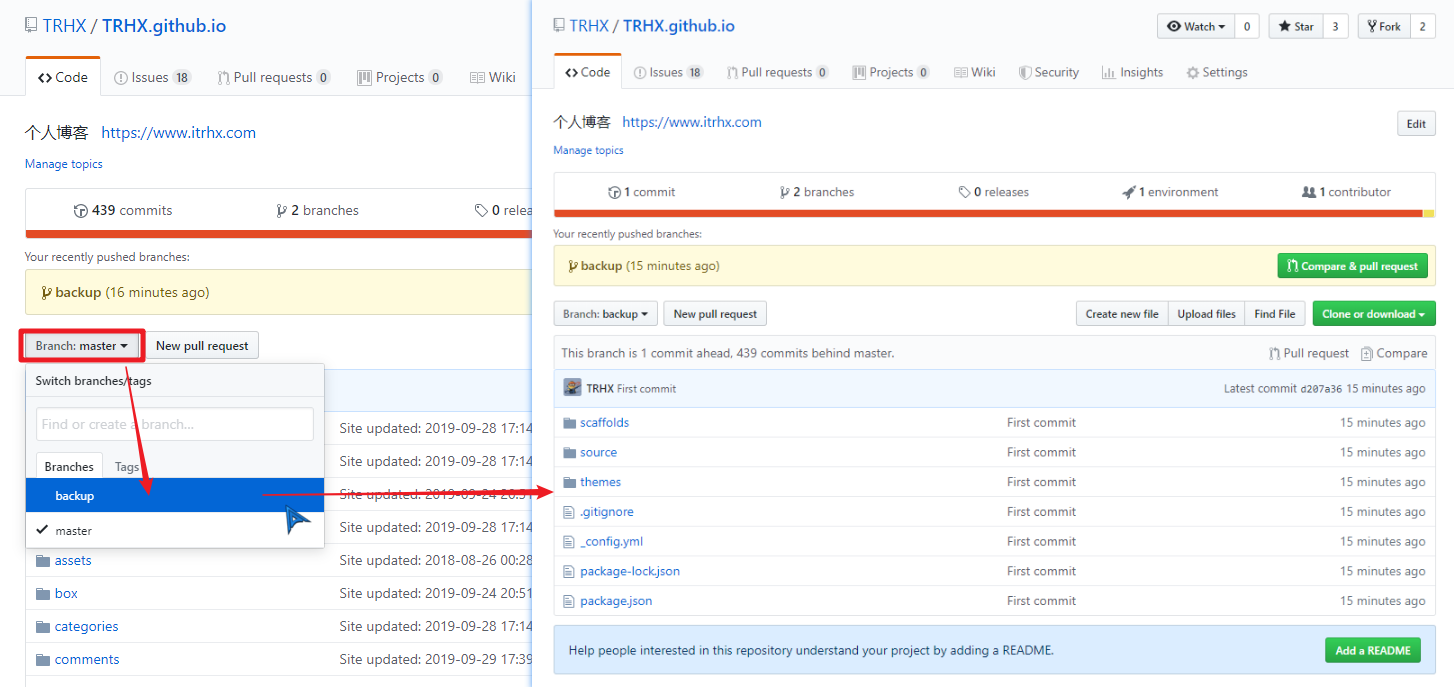The width and height of the screenshot is (1454, 687).
Task: Open the 0 releases link in the right window
Action: click(x=993, y=192)
